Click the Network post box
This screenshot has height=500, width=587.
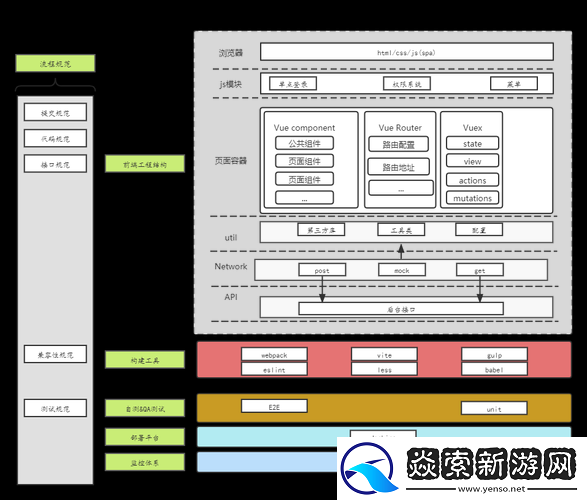pyautogui.click(x=322, y=270)
